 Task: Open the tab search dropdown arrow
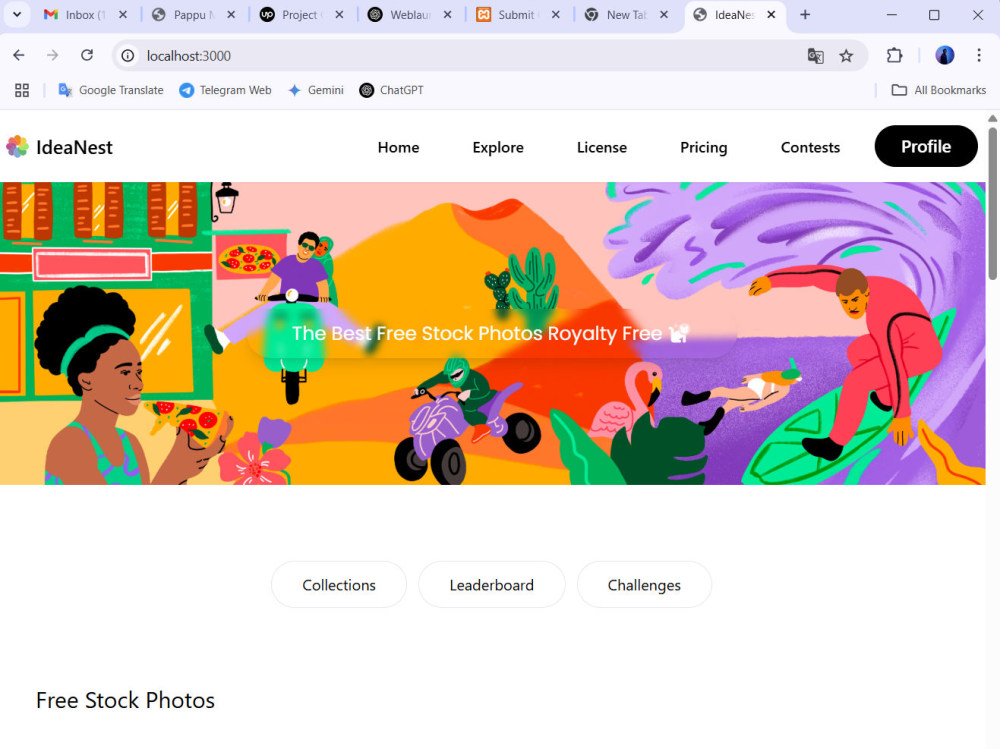tap(17, 15)
